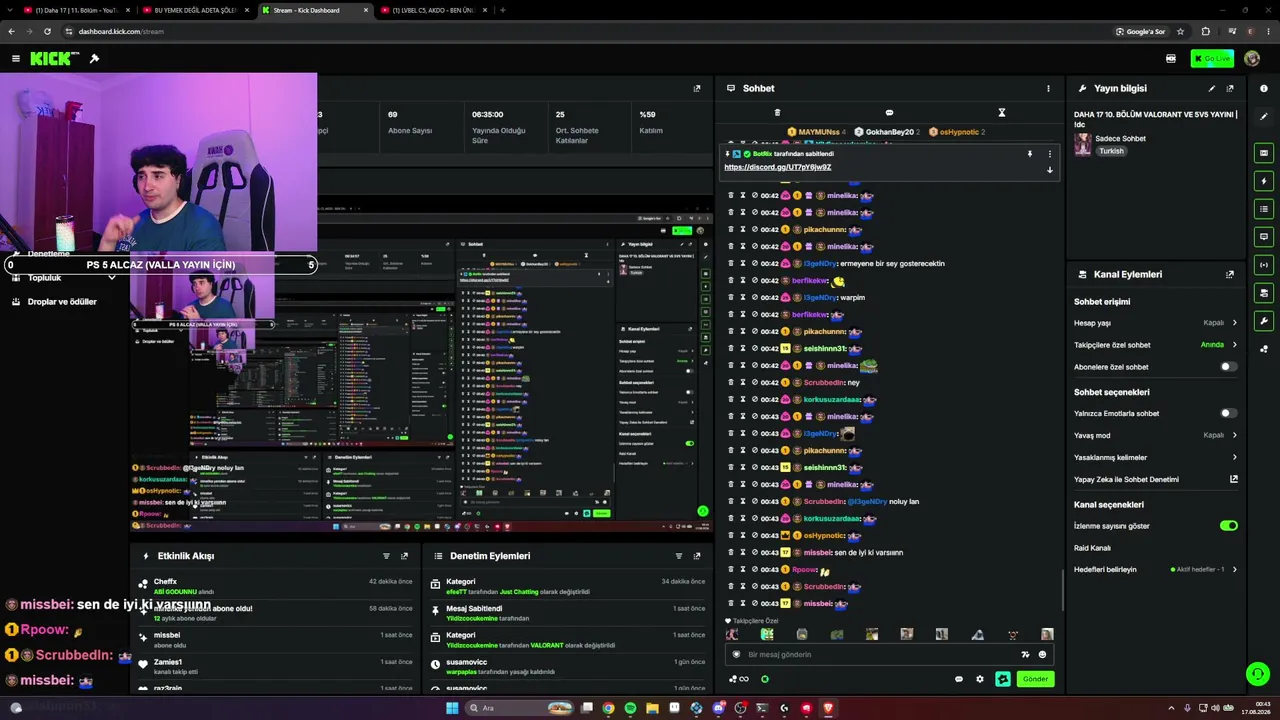Screen dimensions: 1280x720
Task: Pop out the Yayın bilgisi panel
Action: click(1230, 88)
